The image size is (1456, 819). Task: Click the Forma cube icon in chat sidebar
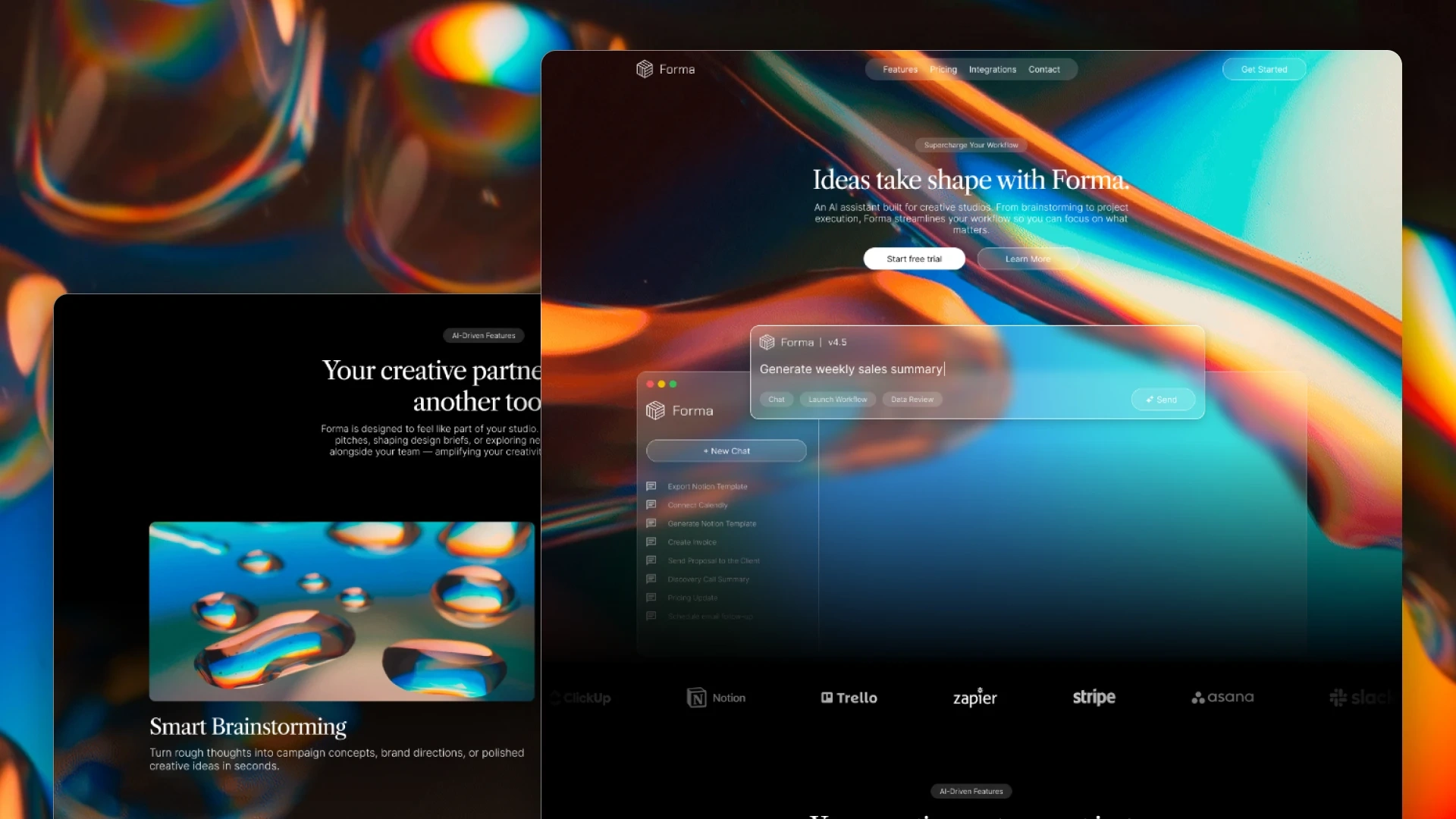[x=655, y=410]
